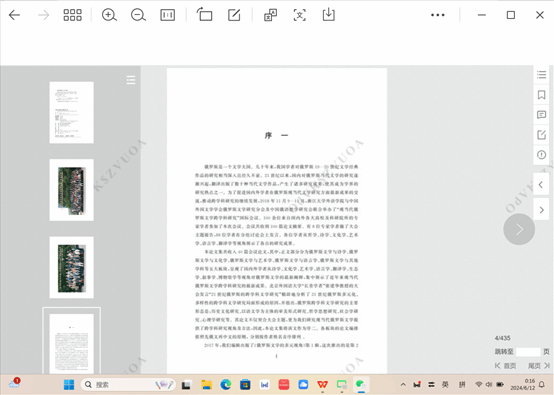554x395 pixels.
Task: Toggle the thumbnail panel list icon
Action: click(x=131, y=80)
